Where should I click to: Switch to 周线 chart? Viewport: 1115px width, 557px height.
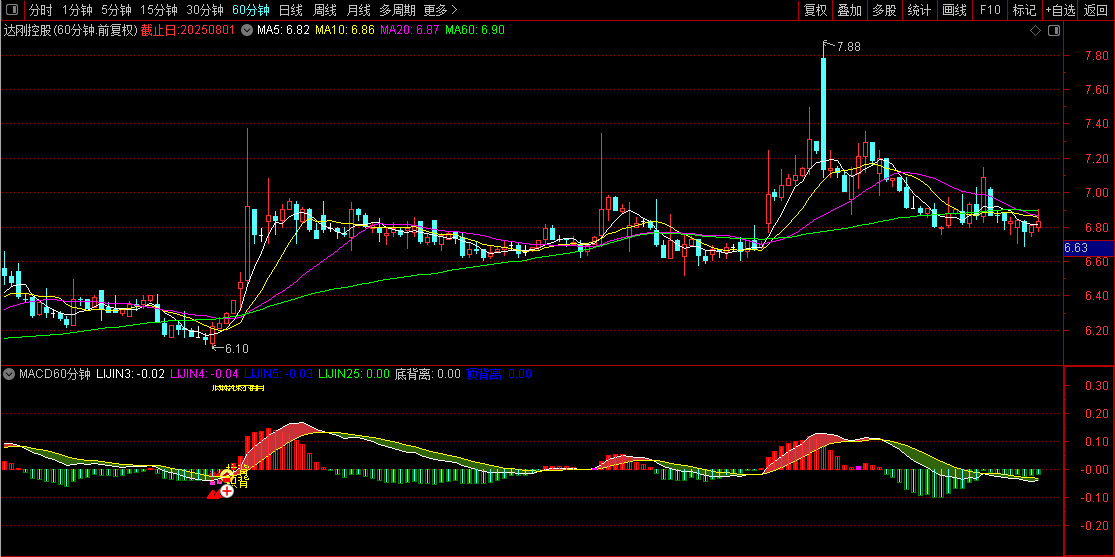(324, 10)
